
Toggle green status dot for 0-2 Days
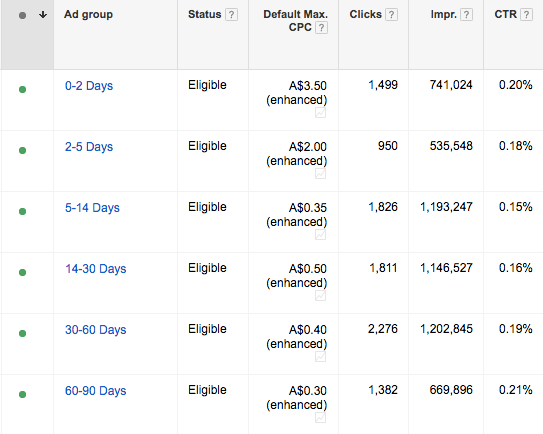23,90
